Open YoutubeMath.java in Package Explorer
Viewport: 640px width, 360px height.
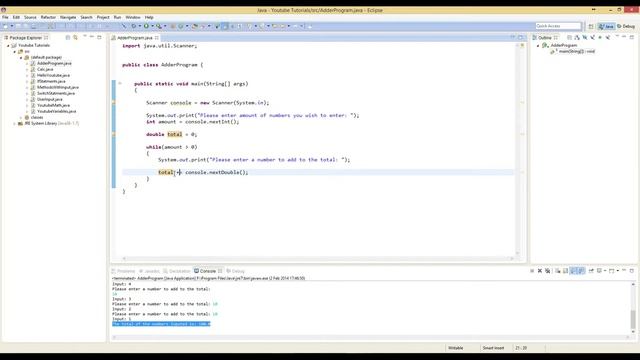coord(53,105)
